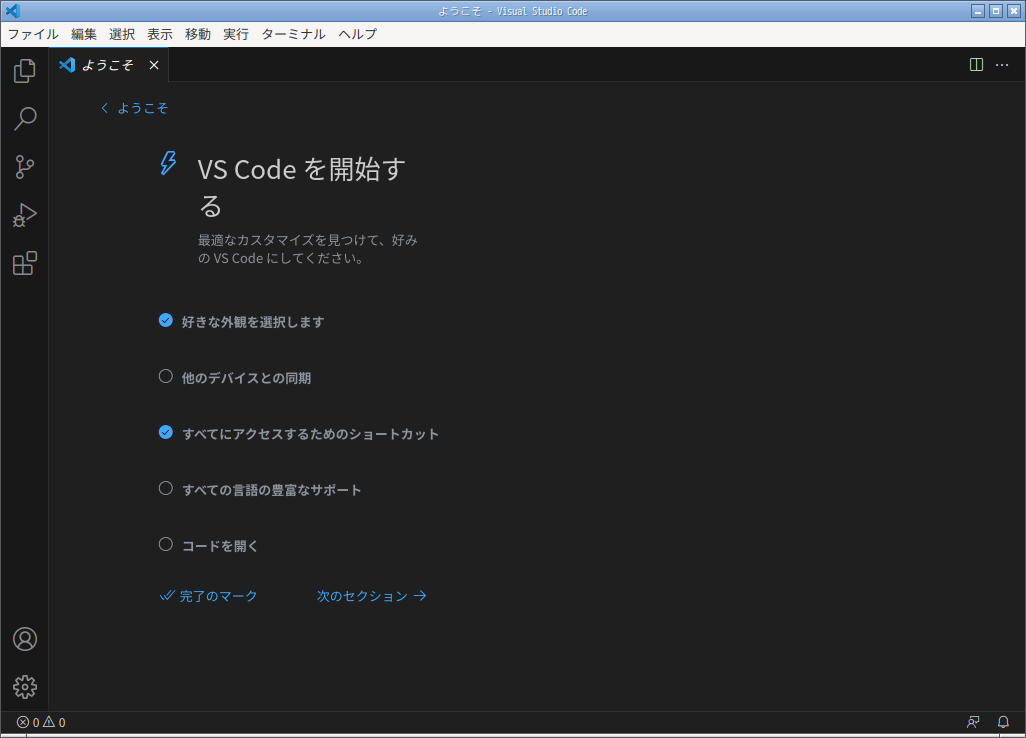This screenshot has width=1026, height=738.
Task: Open the ファイル menu
Action: click(x=33, y=34)
